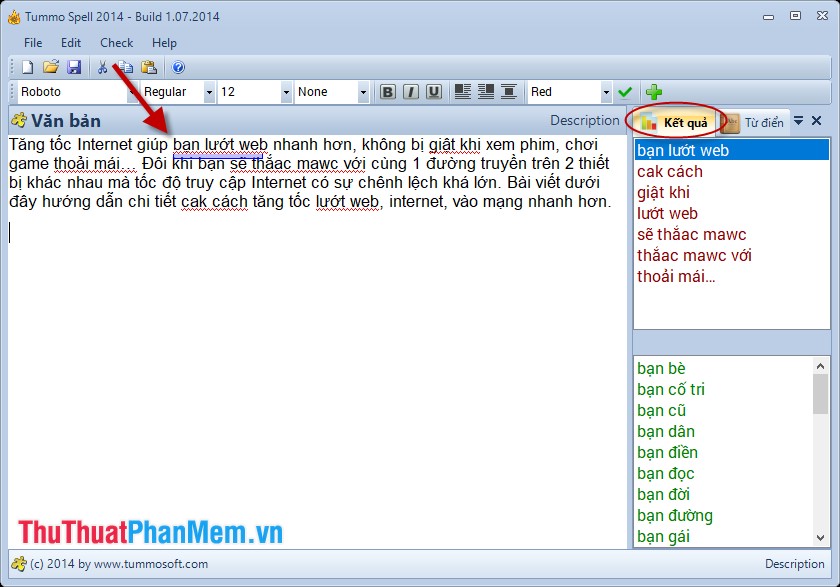Select 'bạn lướt web' in the results list
The height and width of the screenshot is (587, 840).
click(731, 150)
